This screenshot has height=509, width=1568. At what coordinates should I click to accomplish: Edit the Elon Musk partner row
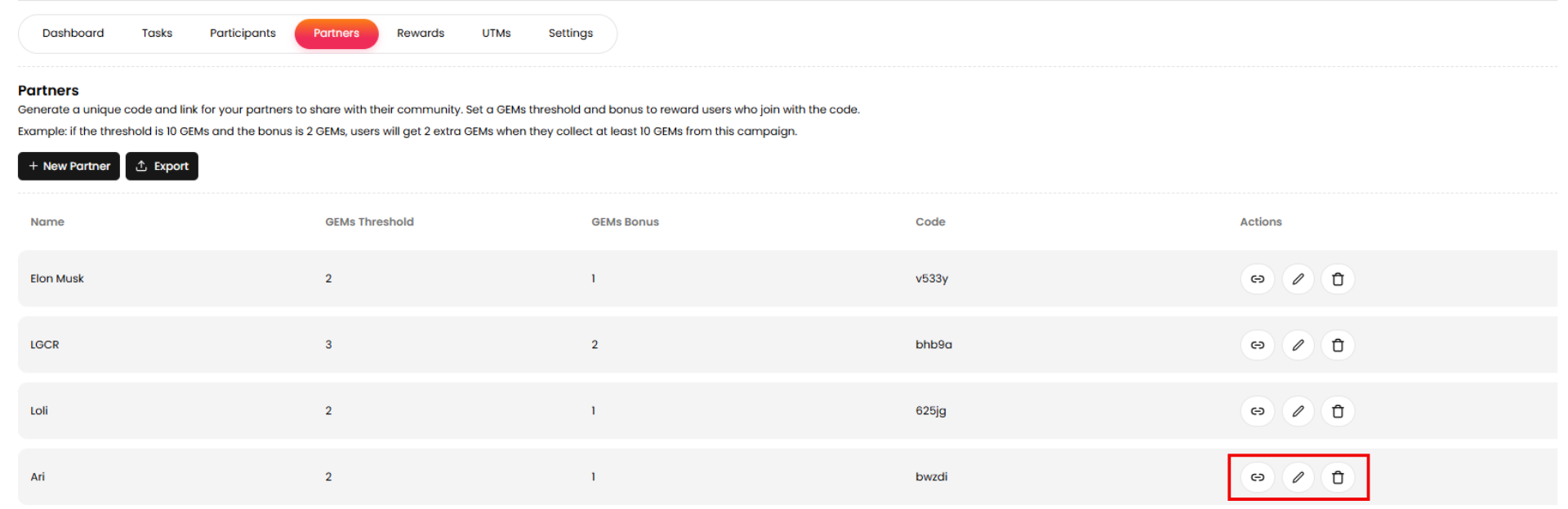[1298, 279]
